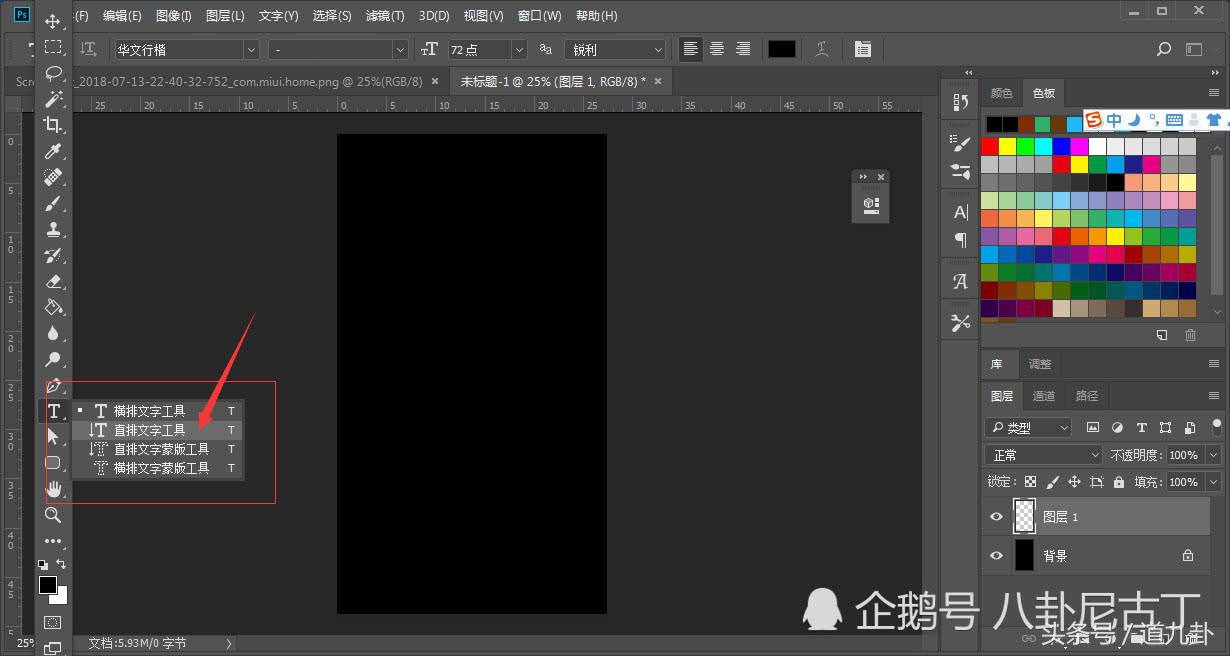Open the Paragraph panel icon
Screen dimensions: 1230x656
point(959,240)
